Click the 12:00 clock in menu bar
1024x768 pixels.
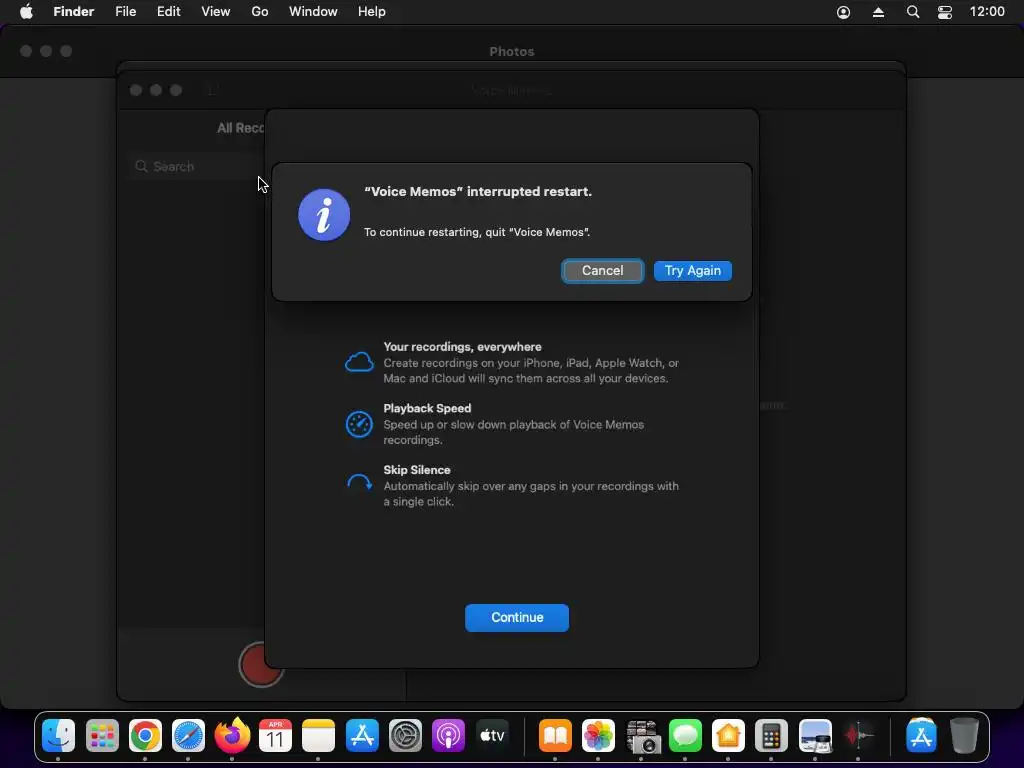987,12
